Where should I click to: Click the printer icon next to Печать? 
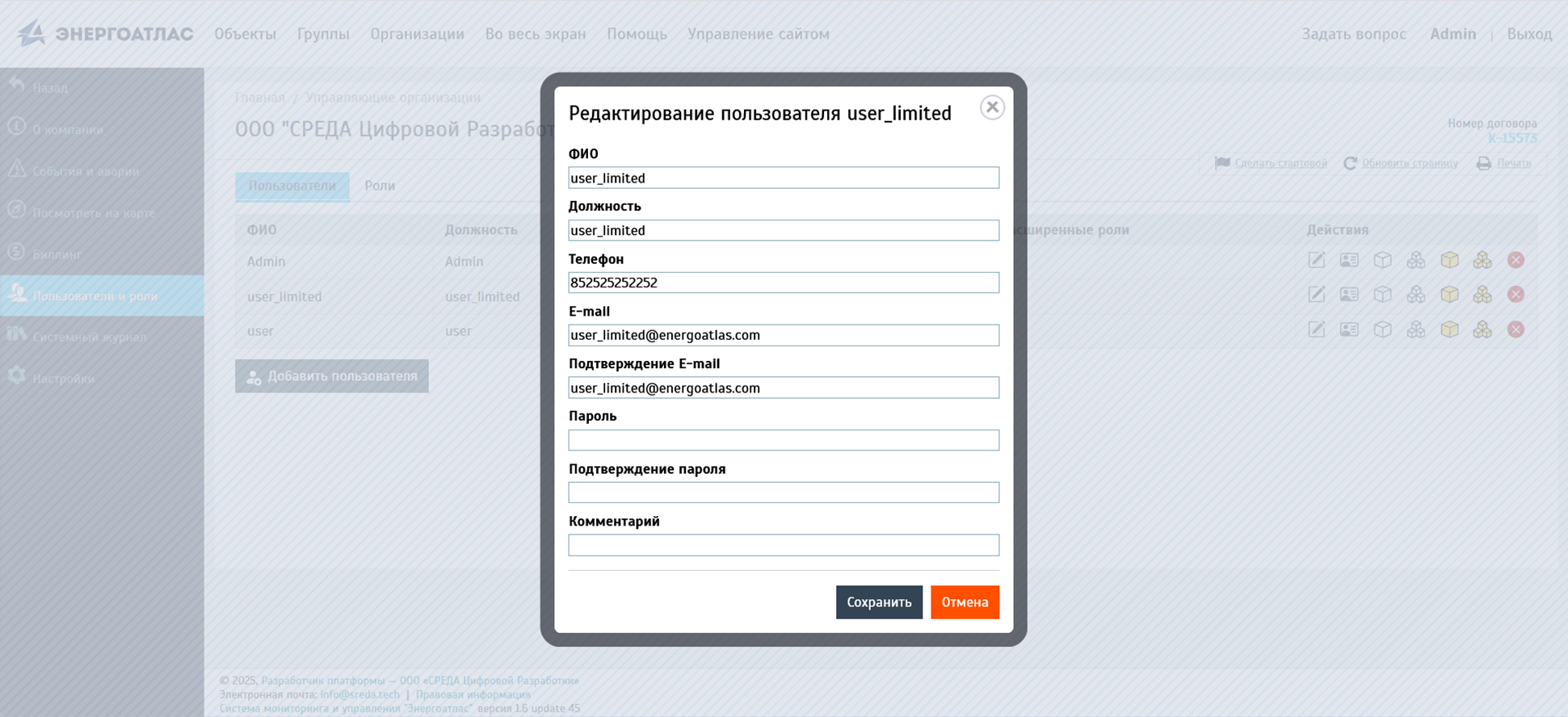click(x=1483, y=163)
